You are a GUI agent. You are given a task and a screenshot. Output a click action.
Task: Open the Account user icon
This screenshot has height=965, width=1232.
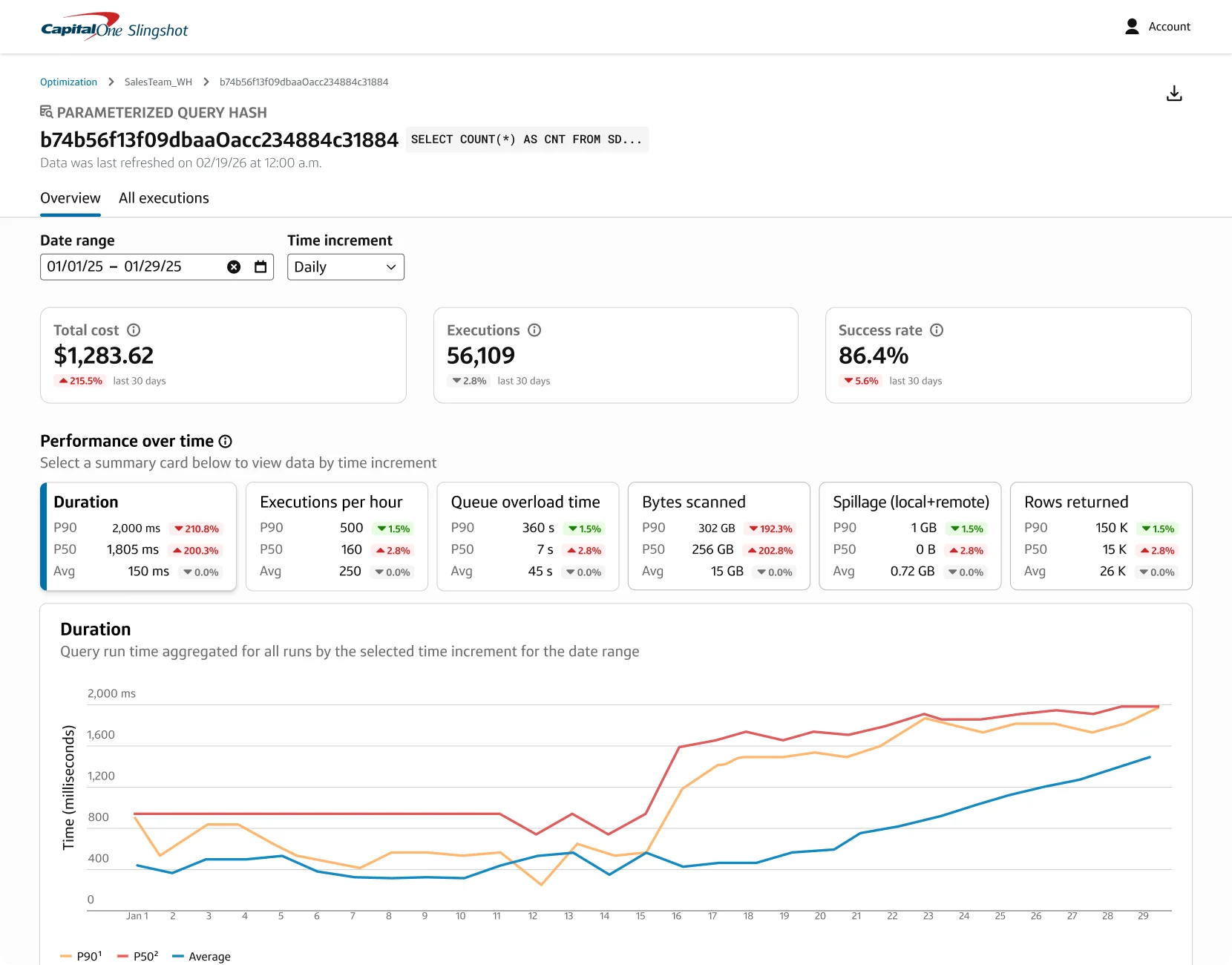[1132, 27]
